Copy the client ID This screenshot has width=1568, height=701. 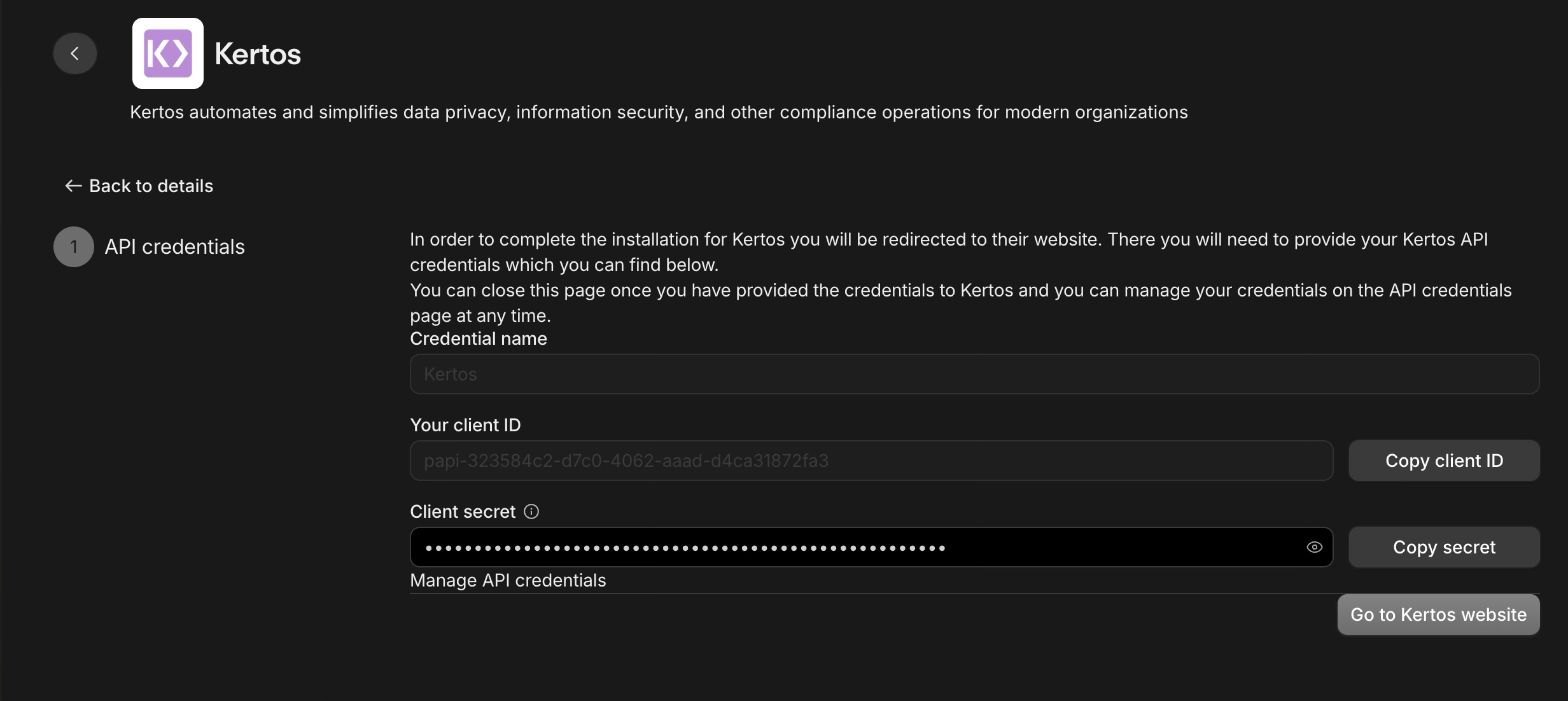coord(1444,461)
